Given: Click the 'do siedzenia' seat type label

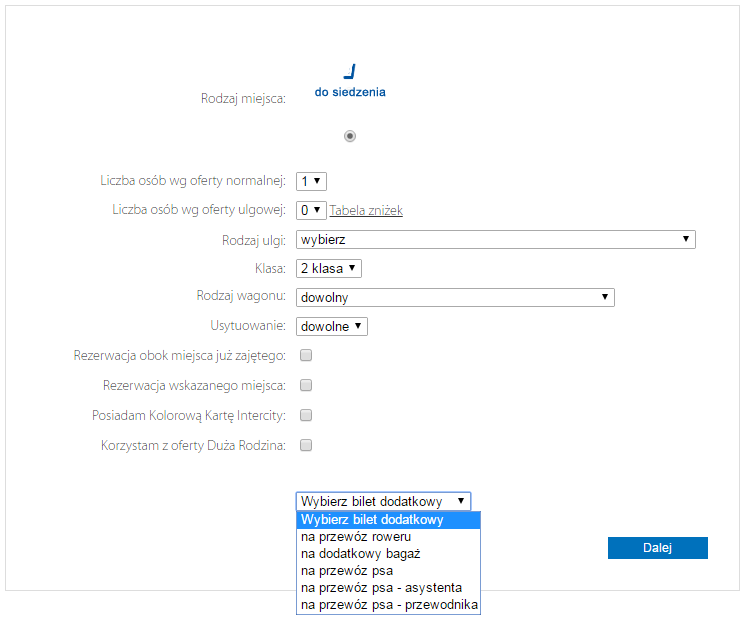Looking at the screenshot, I should click(x=350, y=92).
